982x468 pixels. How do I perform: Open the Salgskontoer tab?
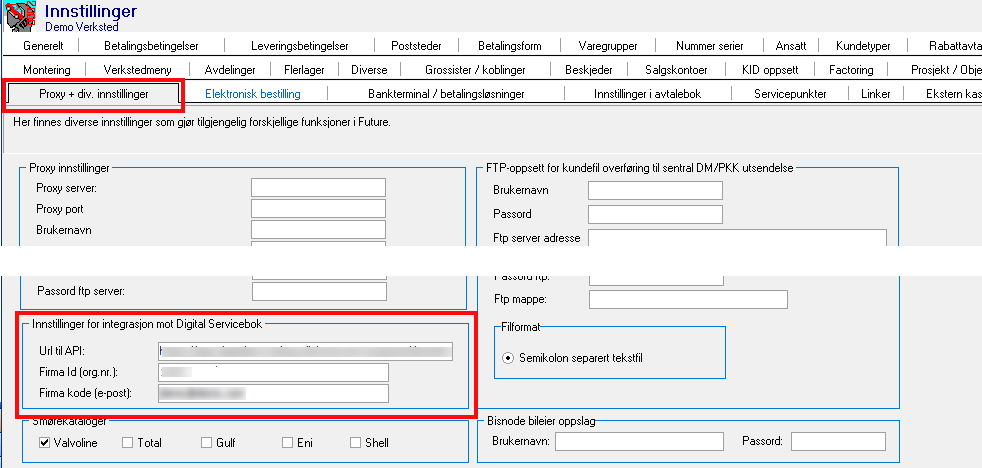676,70
